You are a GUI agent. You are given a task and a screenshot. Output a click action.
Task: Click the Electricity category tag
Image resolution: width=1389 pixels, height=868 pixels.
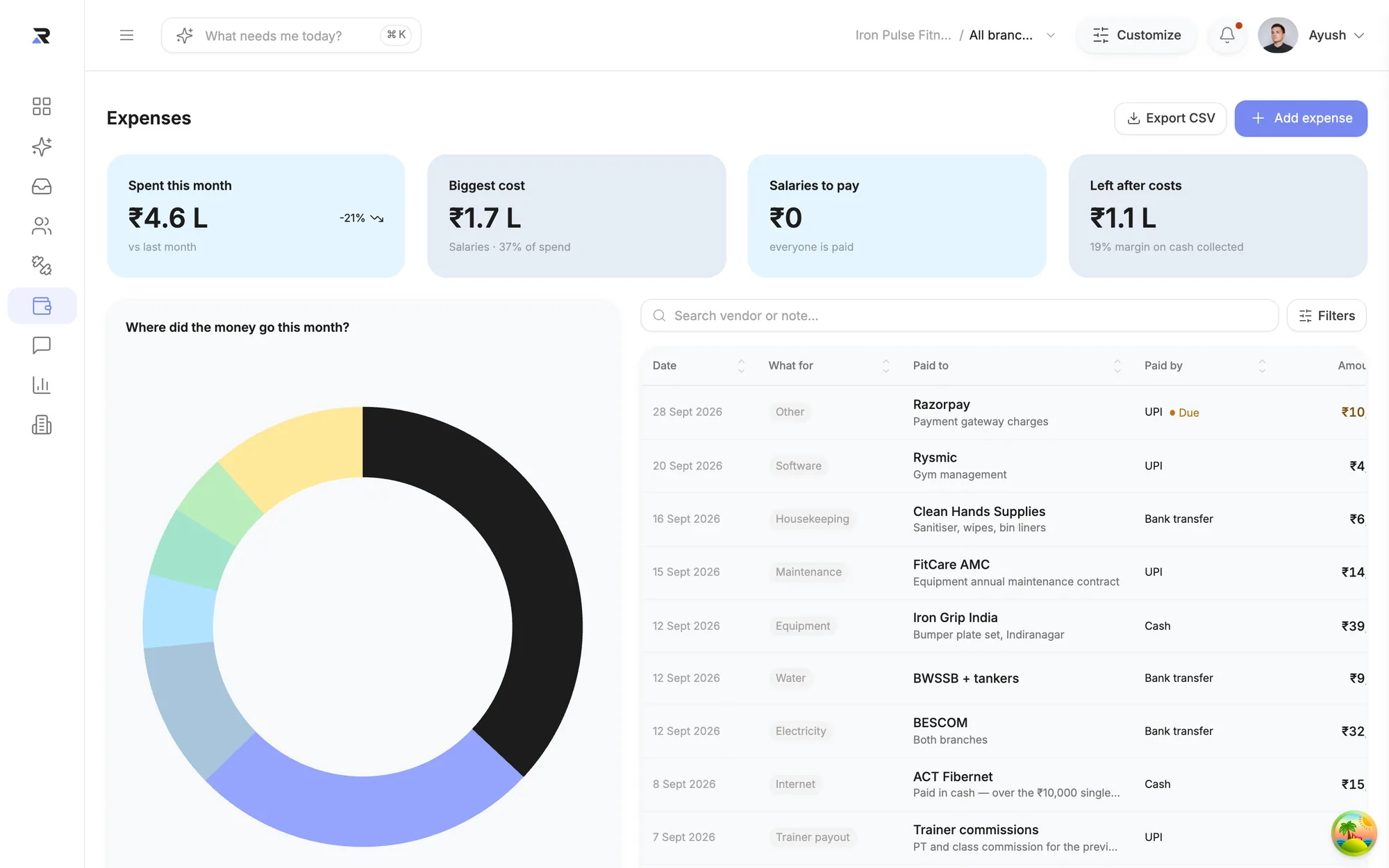pos(800,731)
